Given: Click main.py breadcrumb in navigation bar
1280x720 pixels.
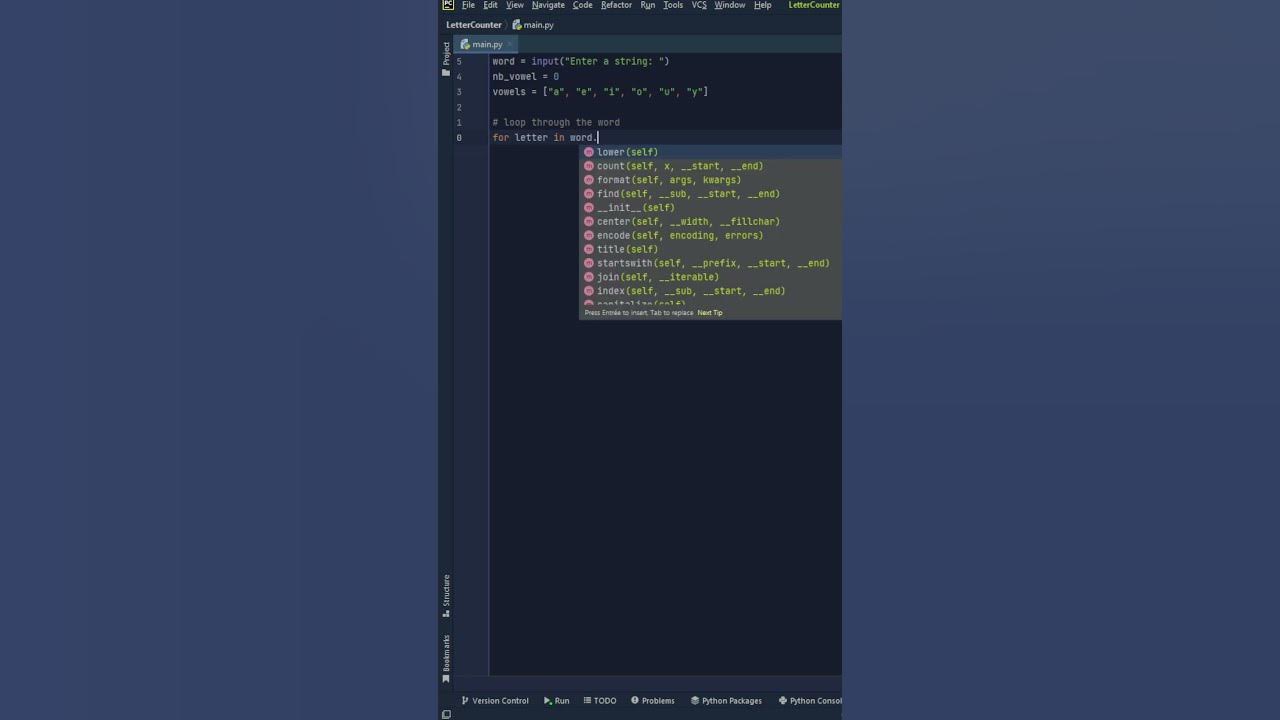Looking at the screenshot, I should click(x=533, y=25).
